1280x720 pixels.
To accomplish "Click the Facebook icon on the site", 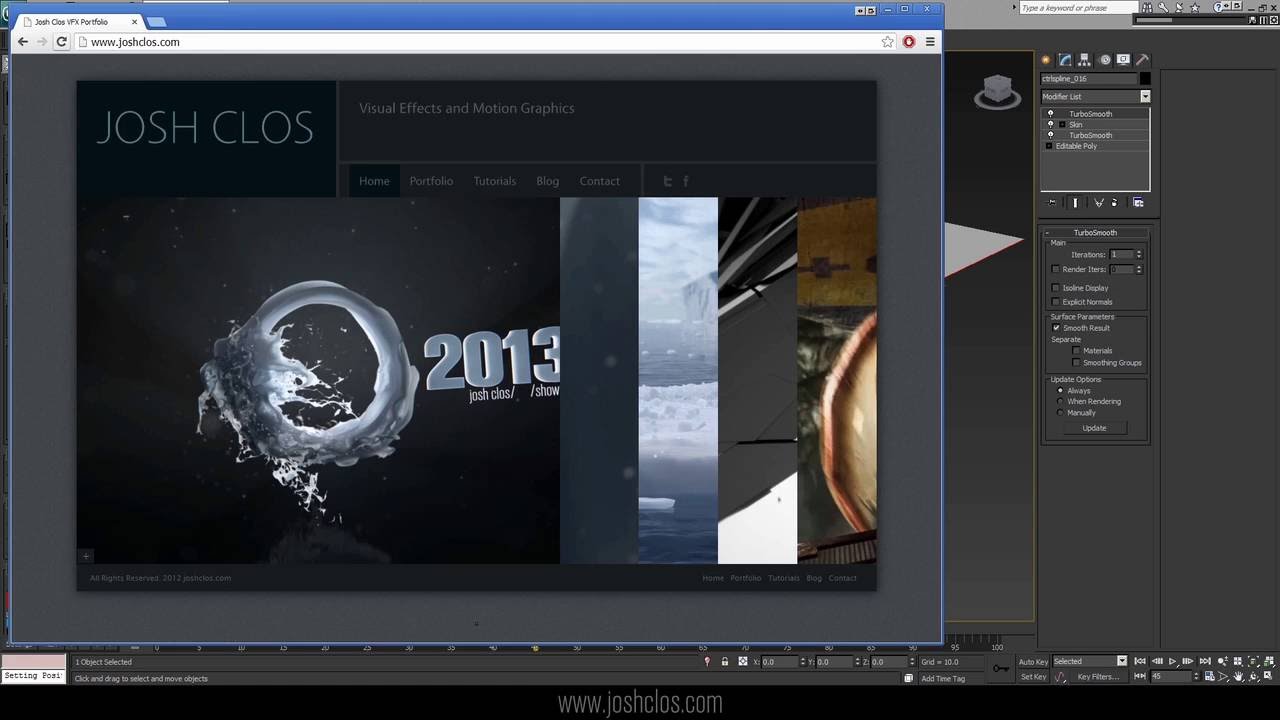I will tap(685, 181).
